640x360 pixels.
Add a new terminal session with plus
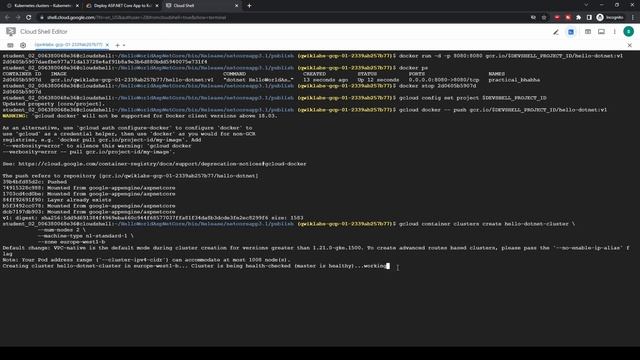click(118, 45)
